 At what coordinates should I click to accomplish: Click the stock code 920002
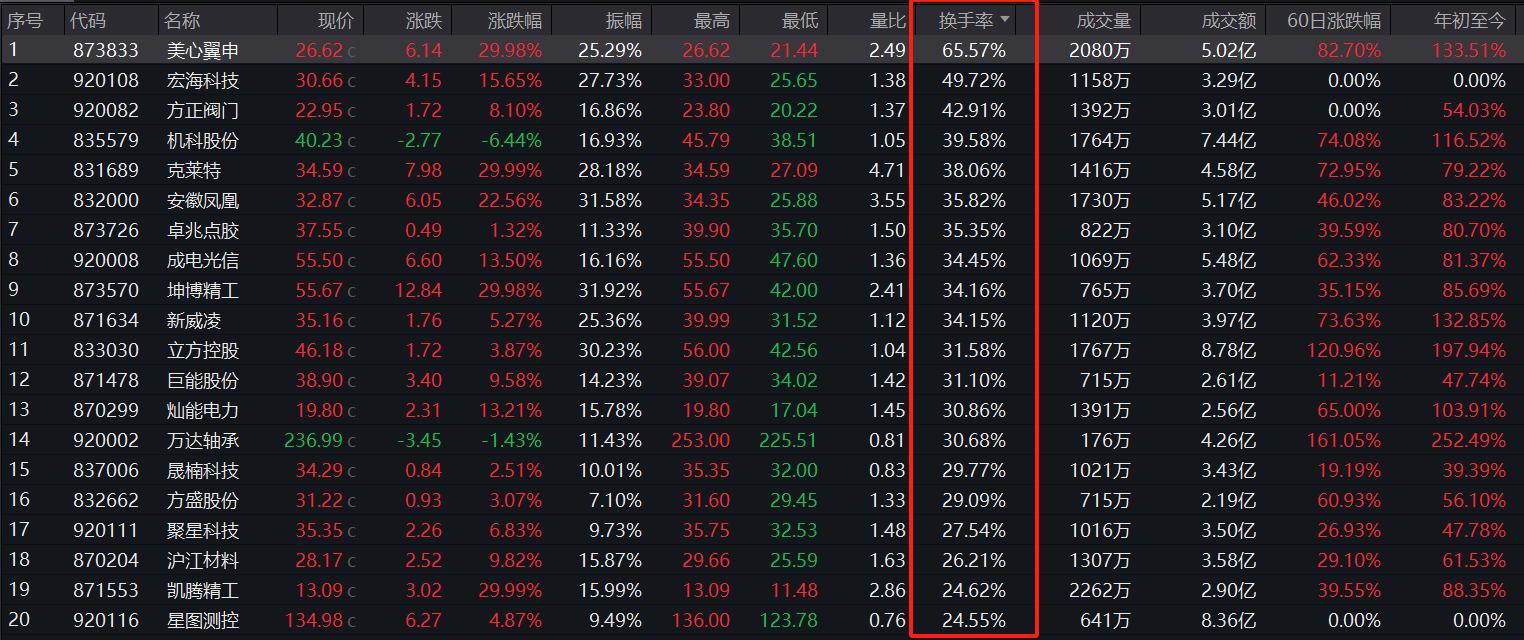click(x=106, y=440)
